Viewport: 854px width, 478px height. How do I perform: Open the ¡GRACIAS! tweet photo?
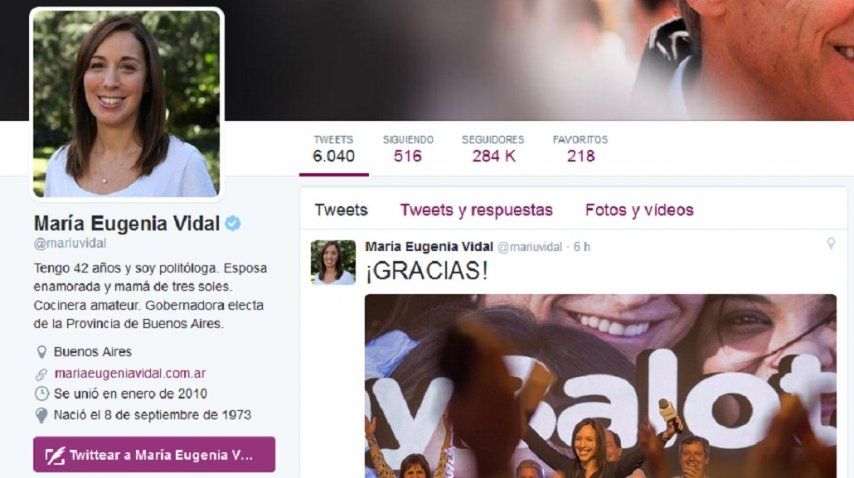click(600, 386)
